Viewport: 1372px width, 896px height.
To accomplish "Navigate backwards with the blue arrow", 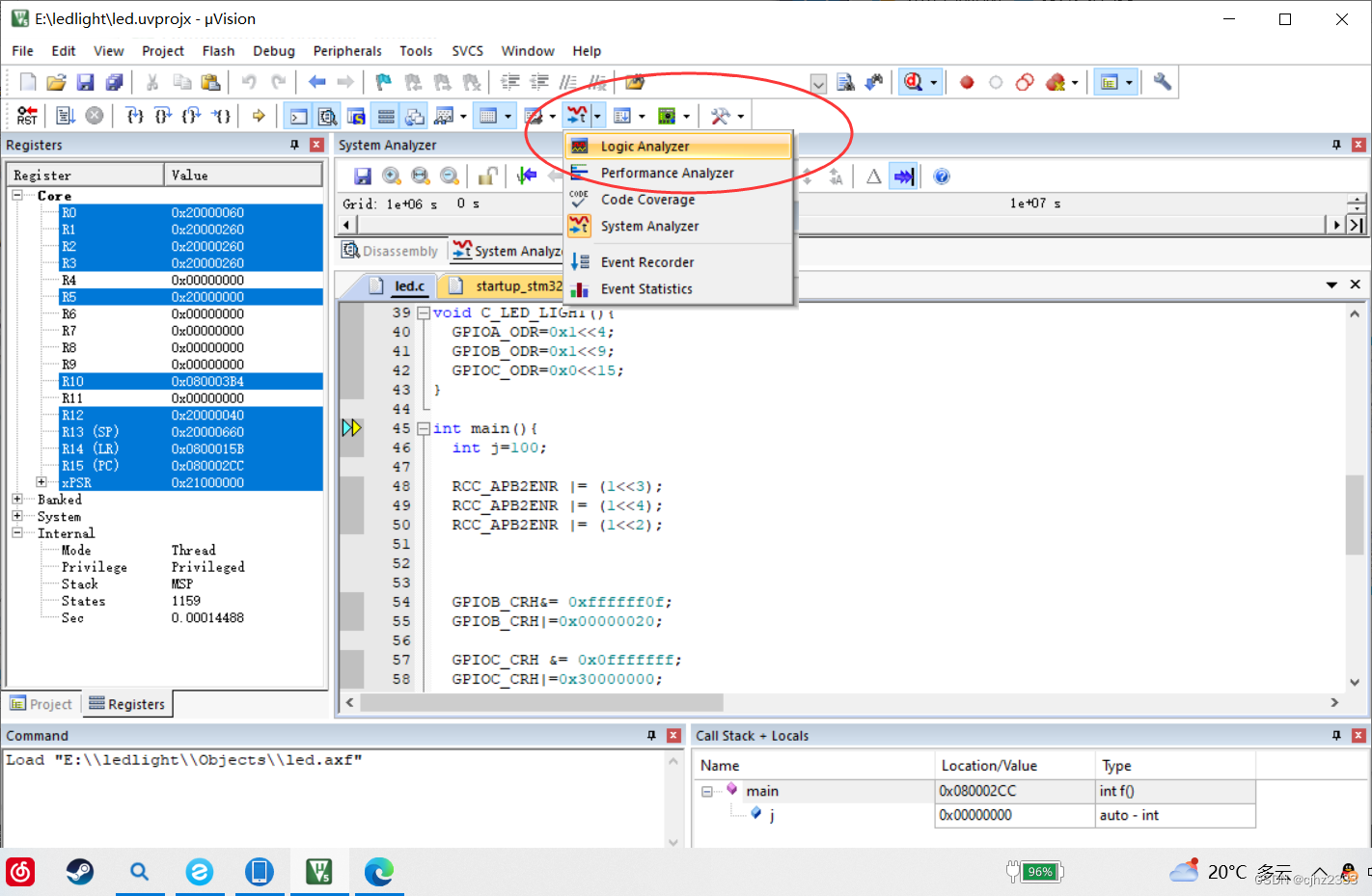I will (316, 83).
